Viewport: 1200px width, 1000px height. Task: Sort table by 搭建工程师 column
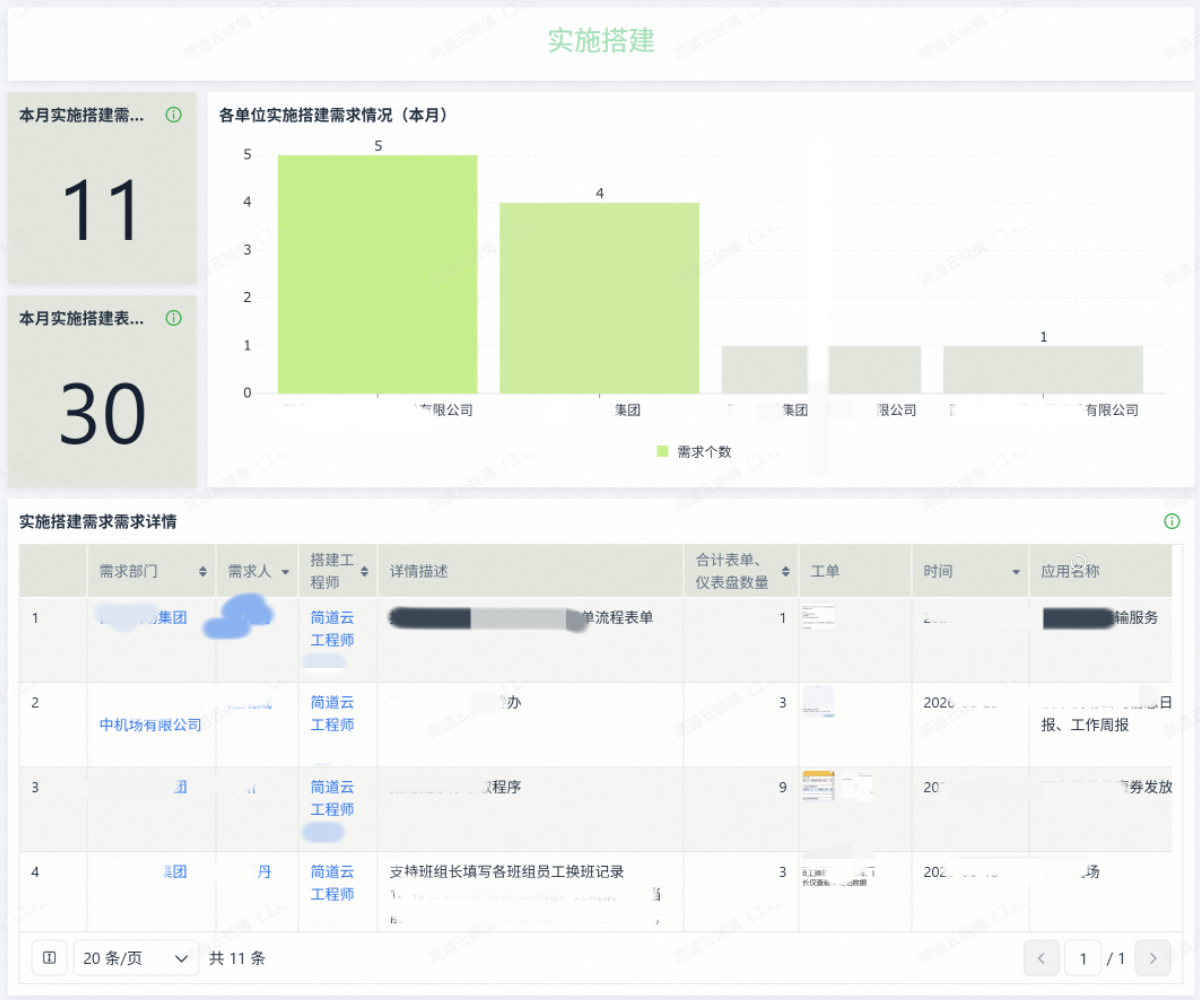[x=365, y=572]
